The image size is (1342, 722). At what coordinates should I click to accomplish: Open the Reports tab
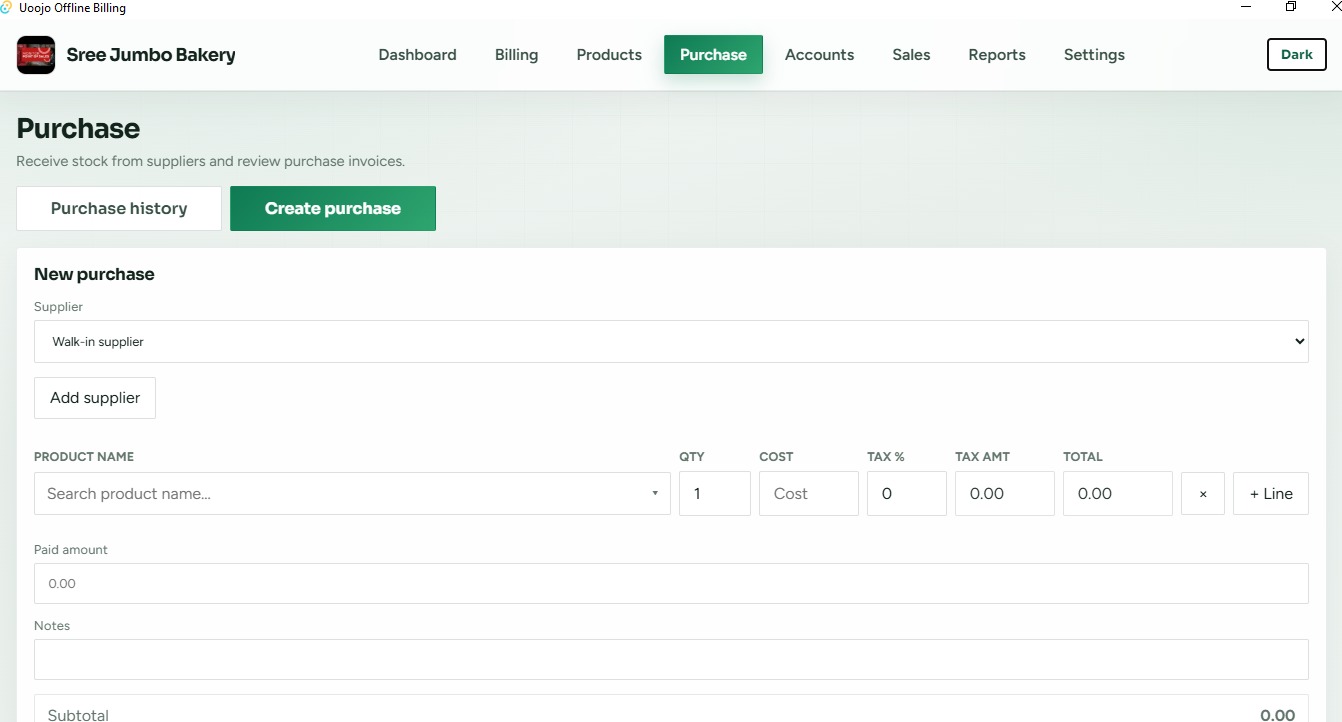pyautogui.click(x=997, y=55)
